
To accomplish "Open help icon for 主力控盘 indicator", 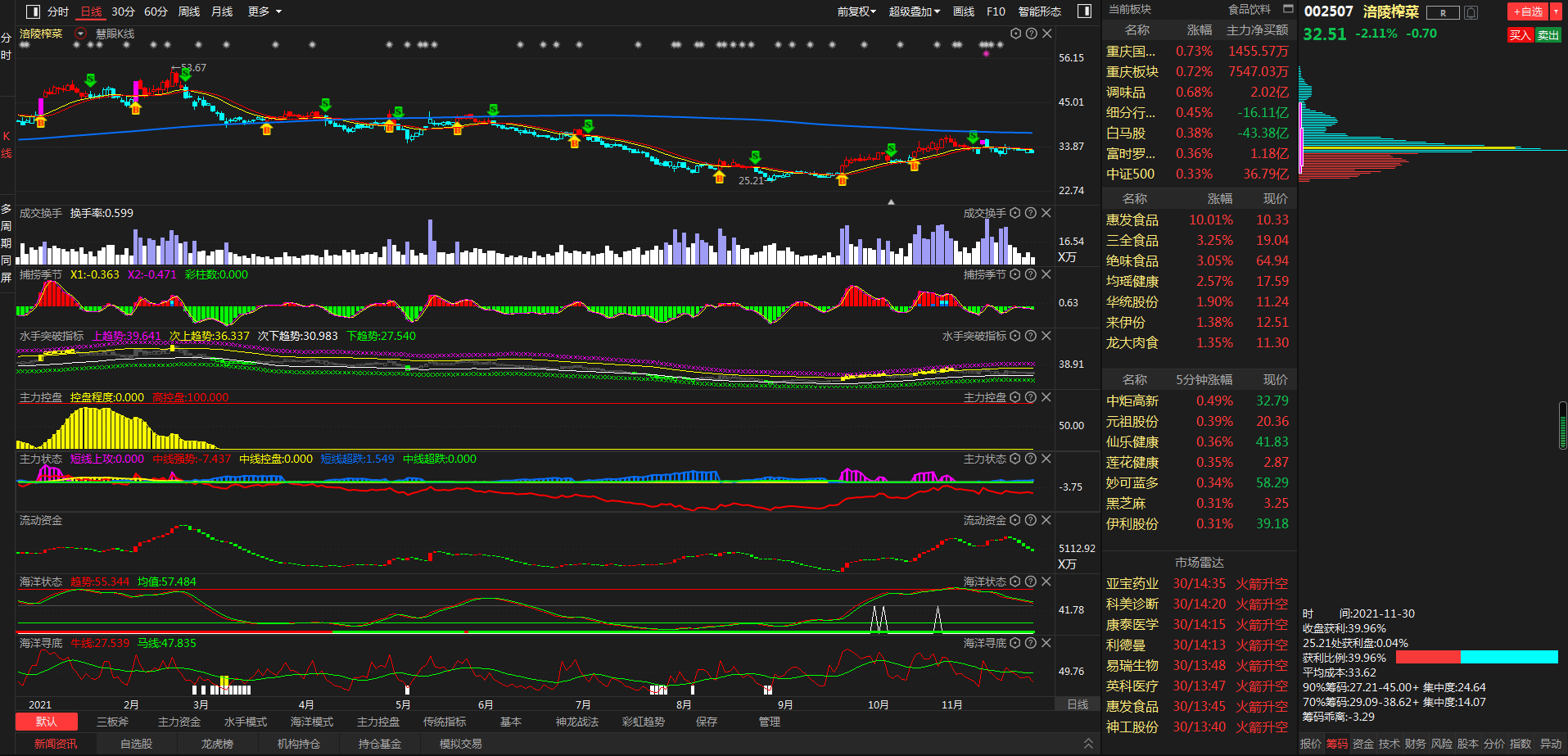I will [x=1031, y=397].
